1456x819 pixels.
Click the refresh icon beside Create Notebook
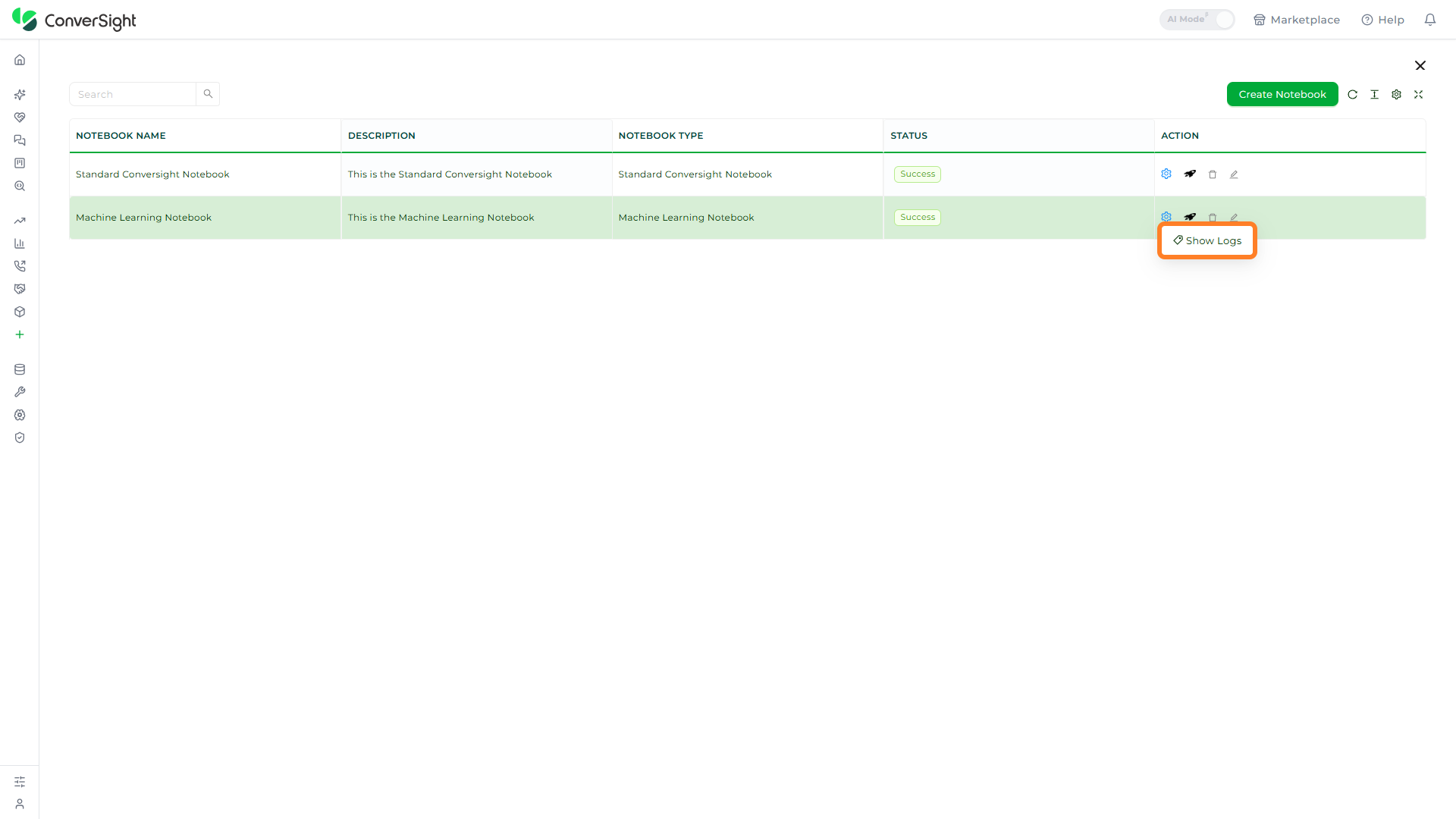click(1352, 95)
